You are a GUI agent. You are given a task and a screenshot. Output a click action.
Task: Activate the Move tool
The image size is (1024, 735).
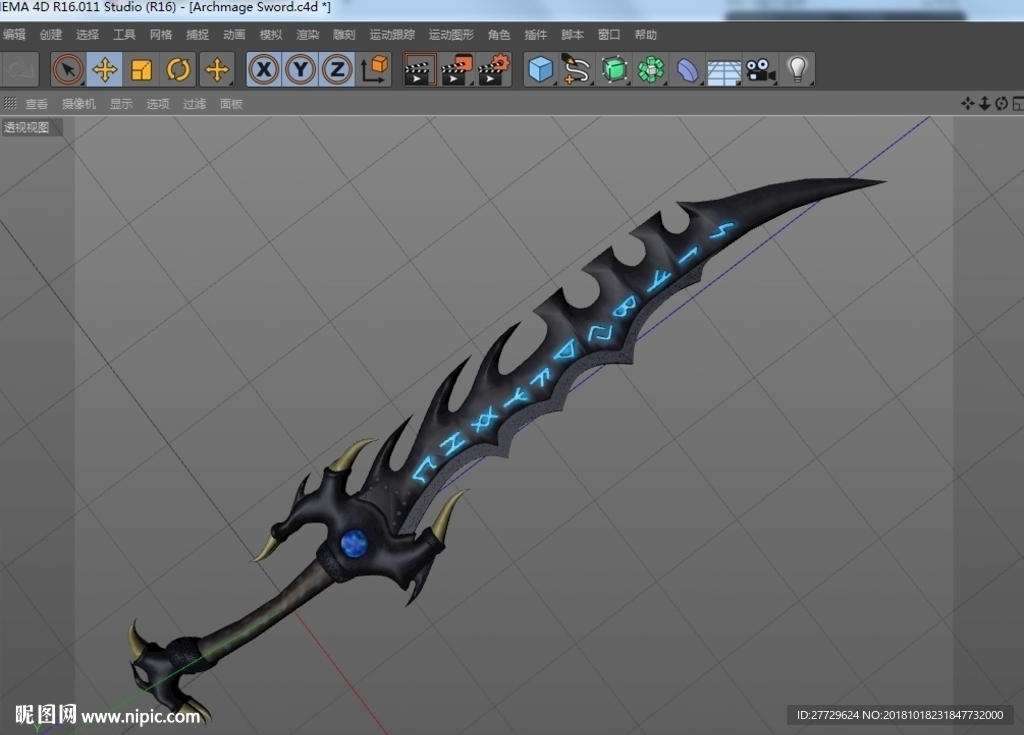[x=104, y=69]
